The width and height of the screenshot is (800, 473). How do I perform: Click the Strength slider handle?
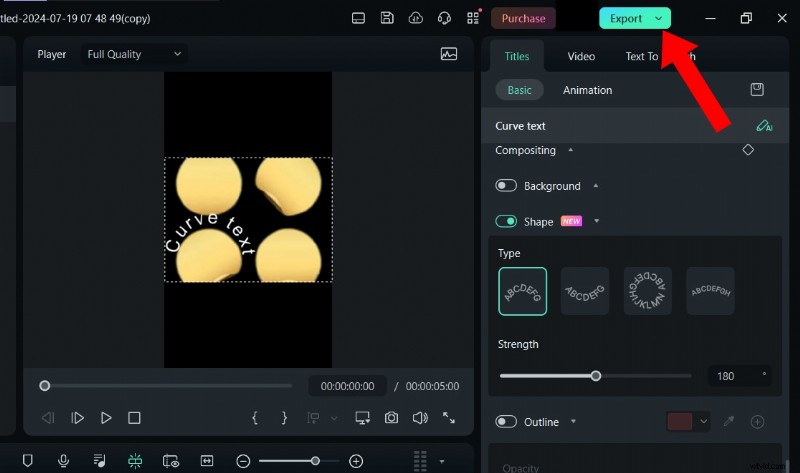(x=596, y=376)
